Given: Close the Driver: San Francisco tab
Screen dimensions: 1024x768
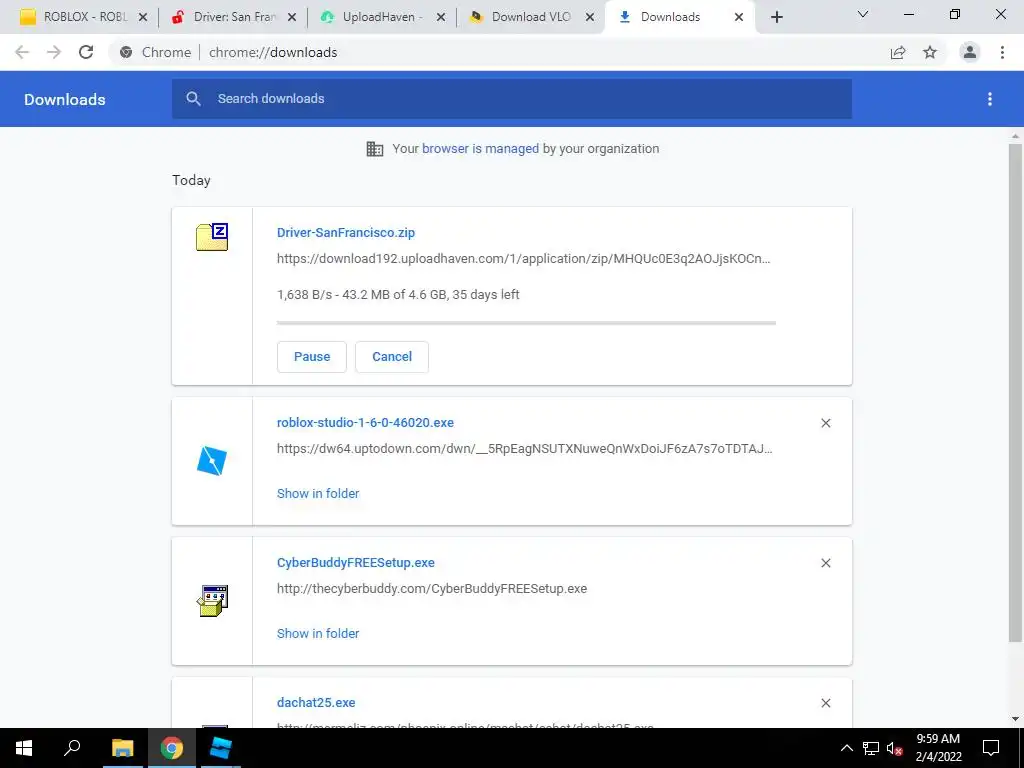Looking at the screenshot, I should [x=292, y=18].
